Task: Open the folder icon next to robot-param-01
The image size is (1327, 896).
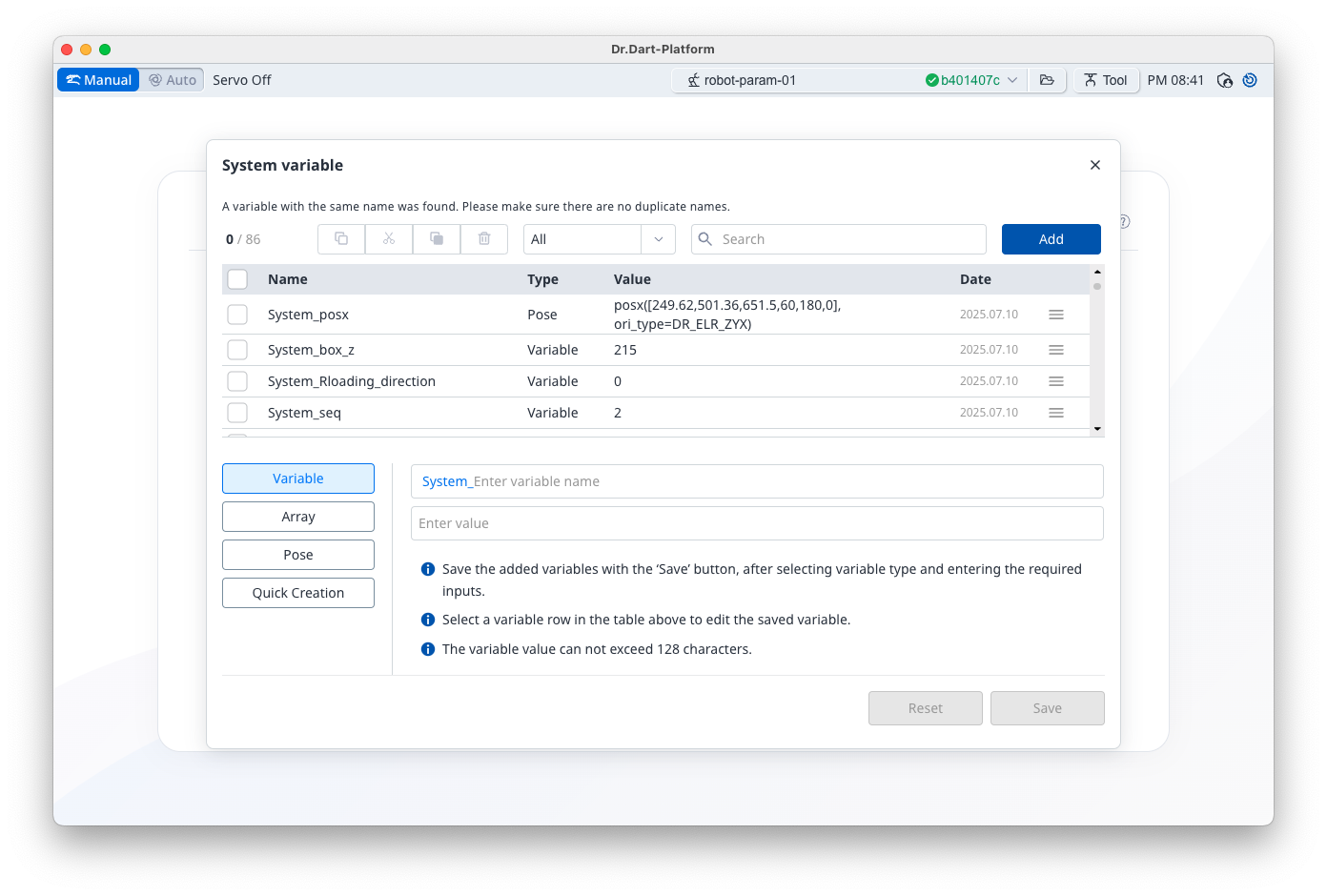Action: pyautogui.click(x=1047, y=80)
